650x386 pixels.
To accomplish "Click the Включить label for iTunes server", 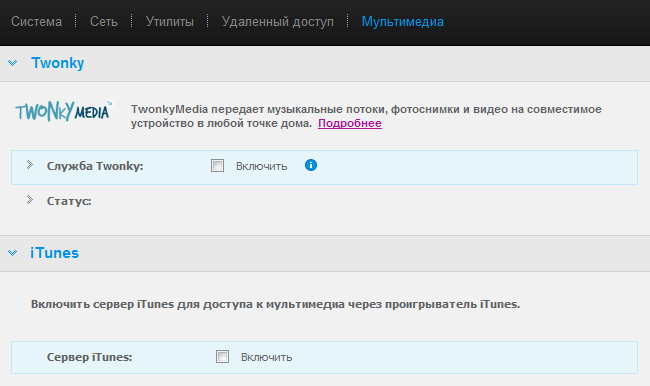I will (267, 357).
